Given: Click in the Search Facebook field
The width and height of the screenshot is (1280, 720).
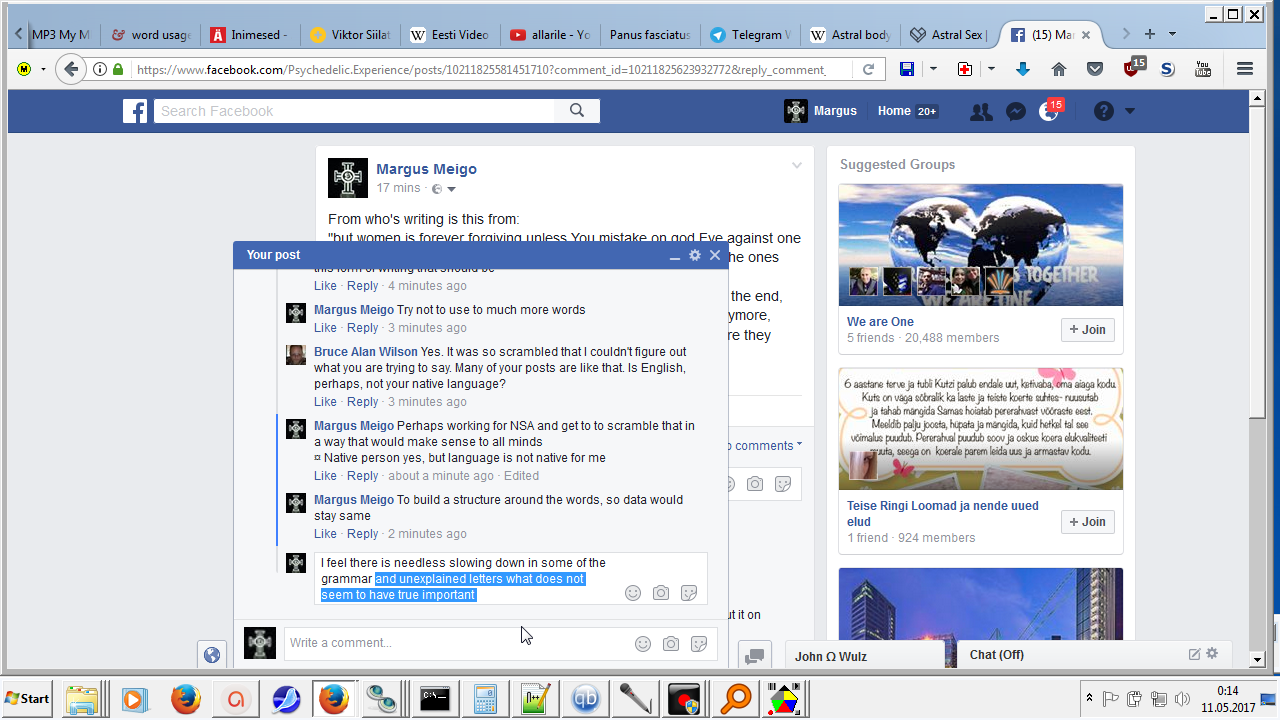Looking at the screenshot, I should [x=355, y=111].
